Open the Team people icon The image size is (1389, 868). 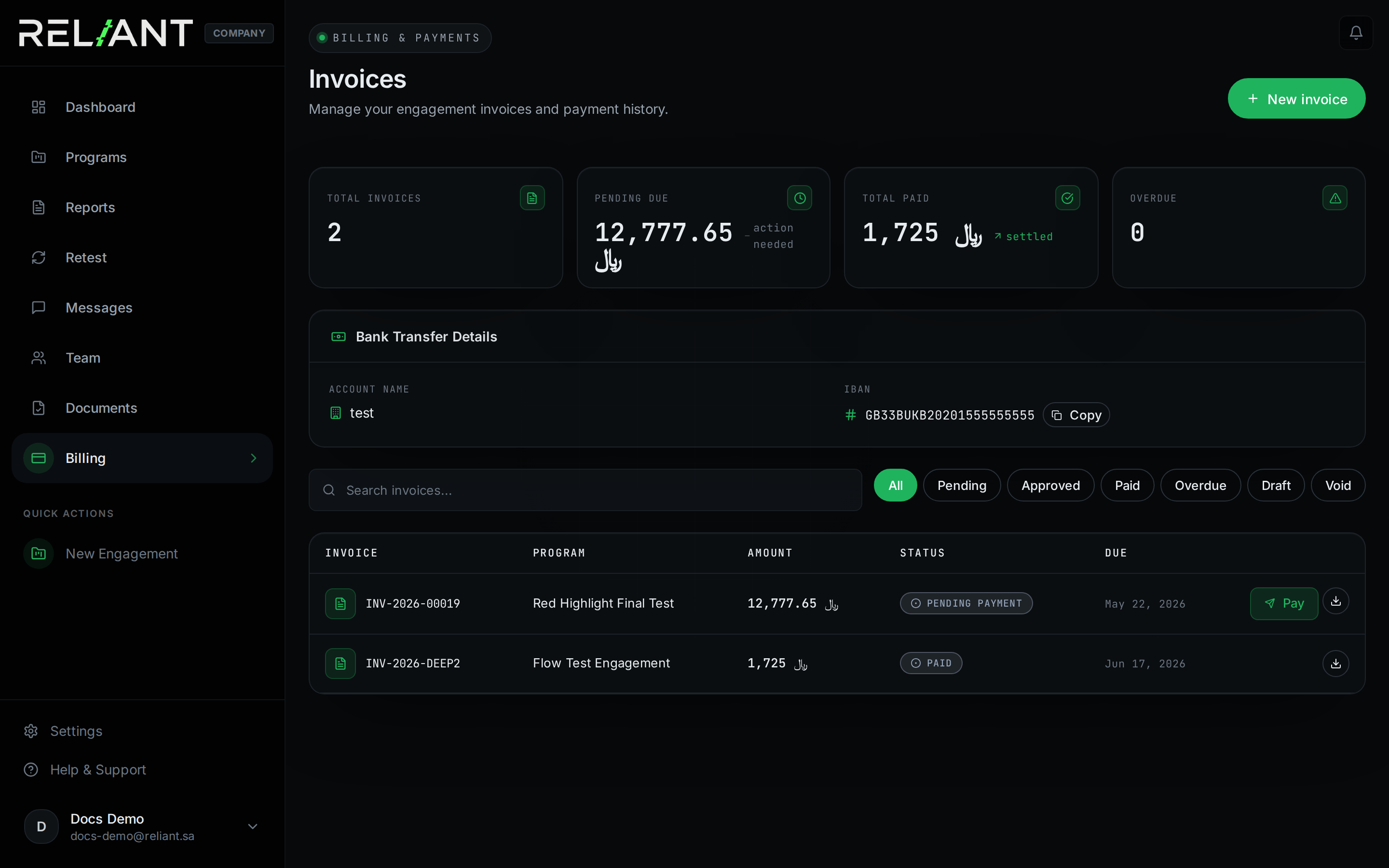pos(39,358)
